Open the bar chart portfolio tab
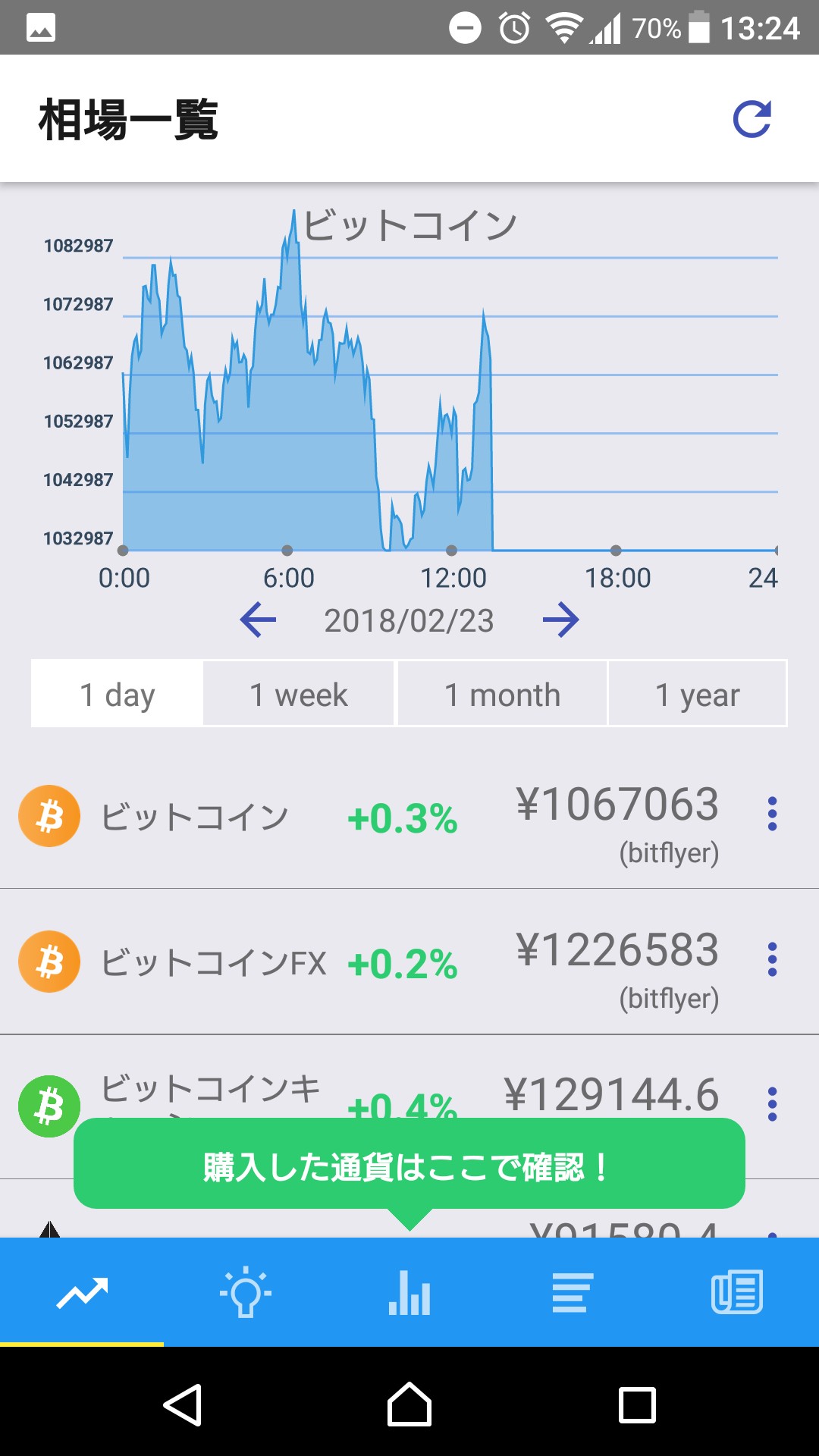 [409, 1293]
